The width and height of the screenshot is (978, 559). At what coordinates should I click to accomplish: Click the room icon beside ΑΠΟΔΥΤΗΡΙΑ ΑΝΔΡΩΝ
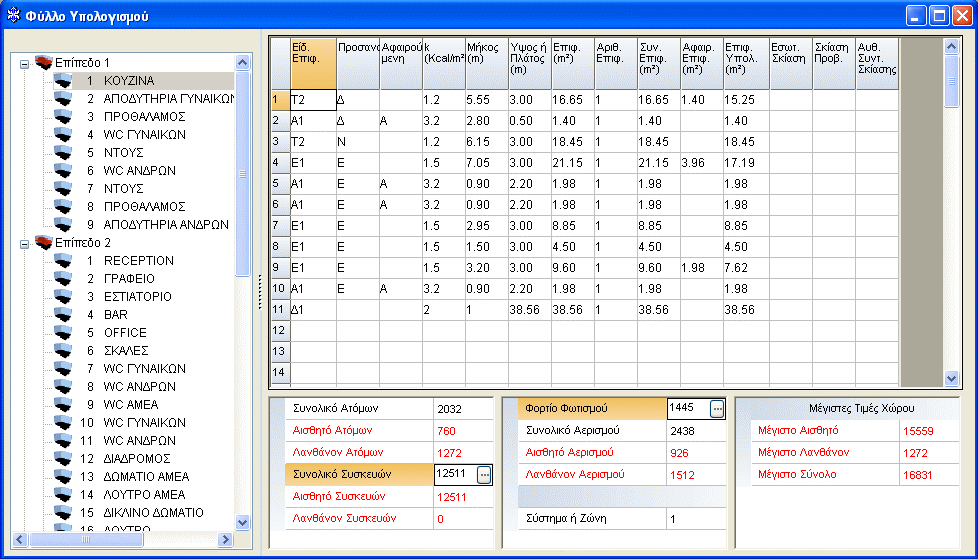(62, 225)
